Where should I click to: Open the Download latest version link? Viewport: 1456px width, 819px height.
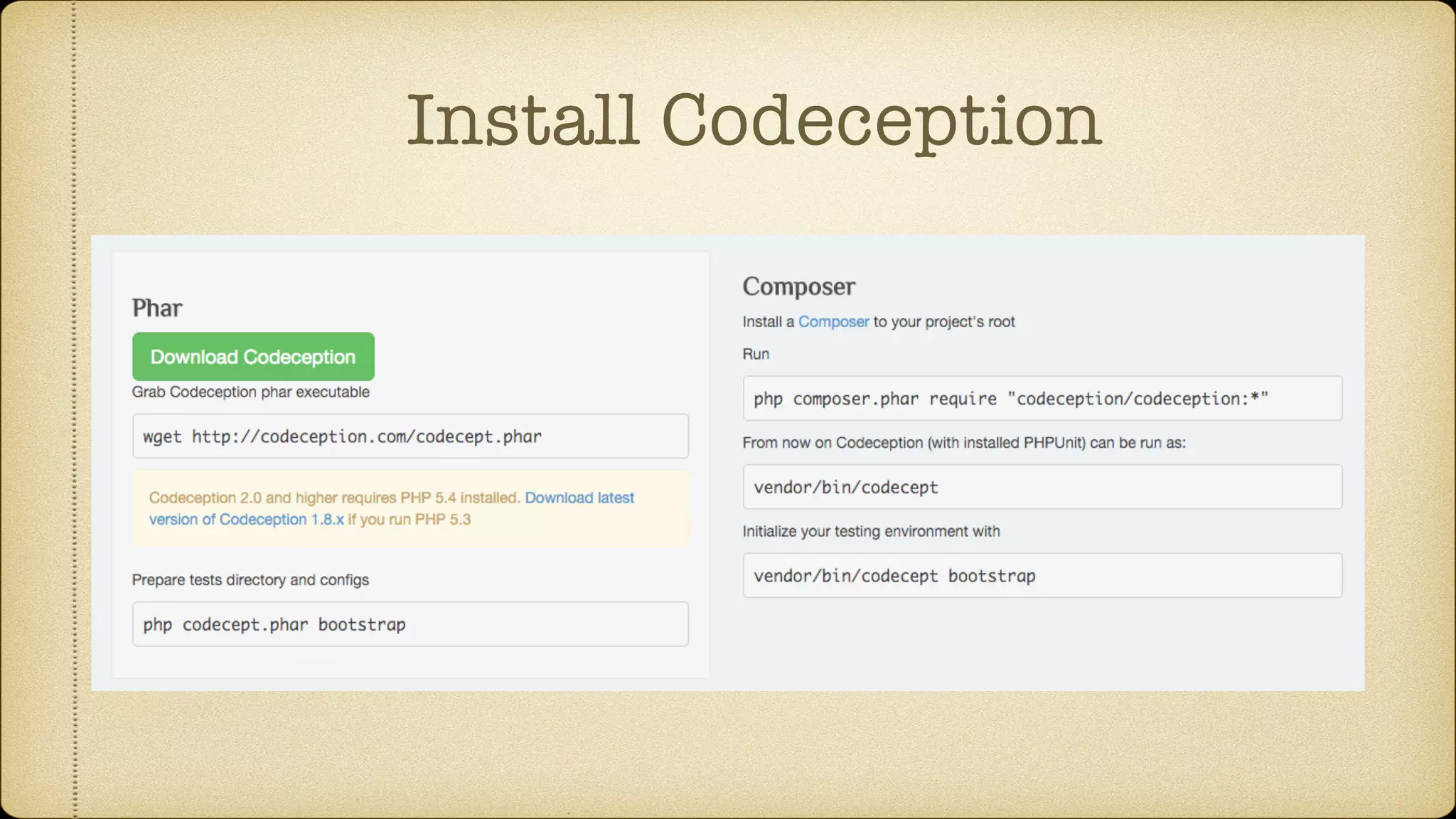coord(579,498)
